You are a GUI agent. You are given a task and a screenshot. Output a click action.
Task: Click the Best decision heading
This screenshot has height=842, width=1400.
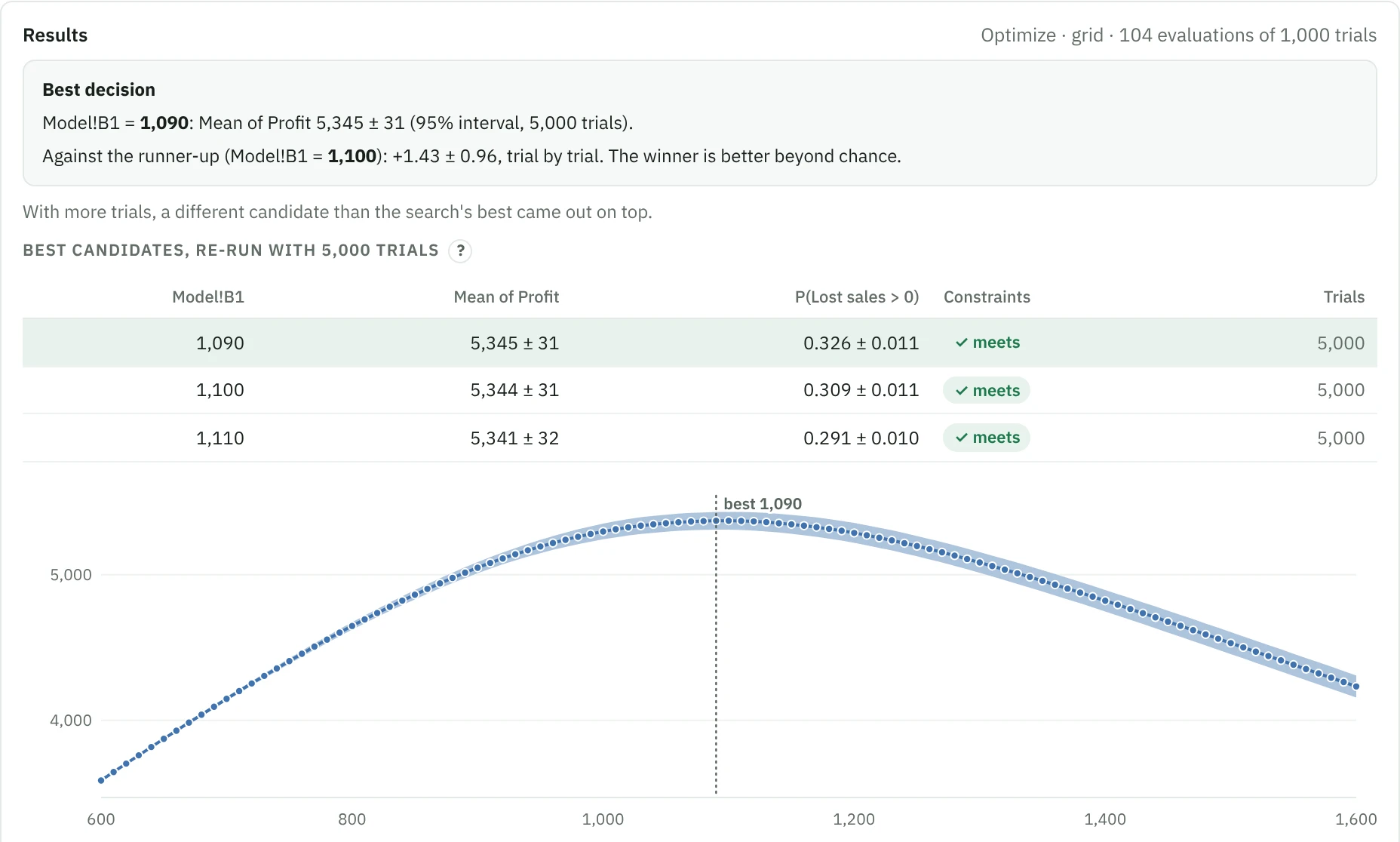pos(99,90)
